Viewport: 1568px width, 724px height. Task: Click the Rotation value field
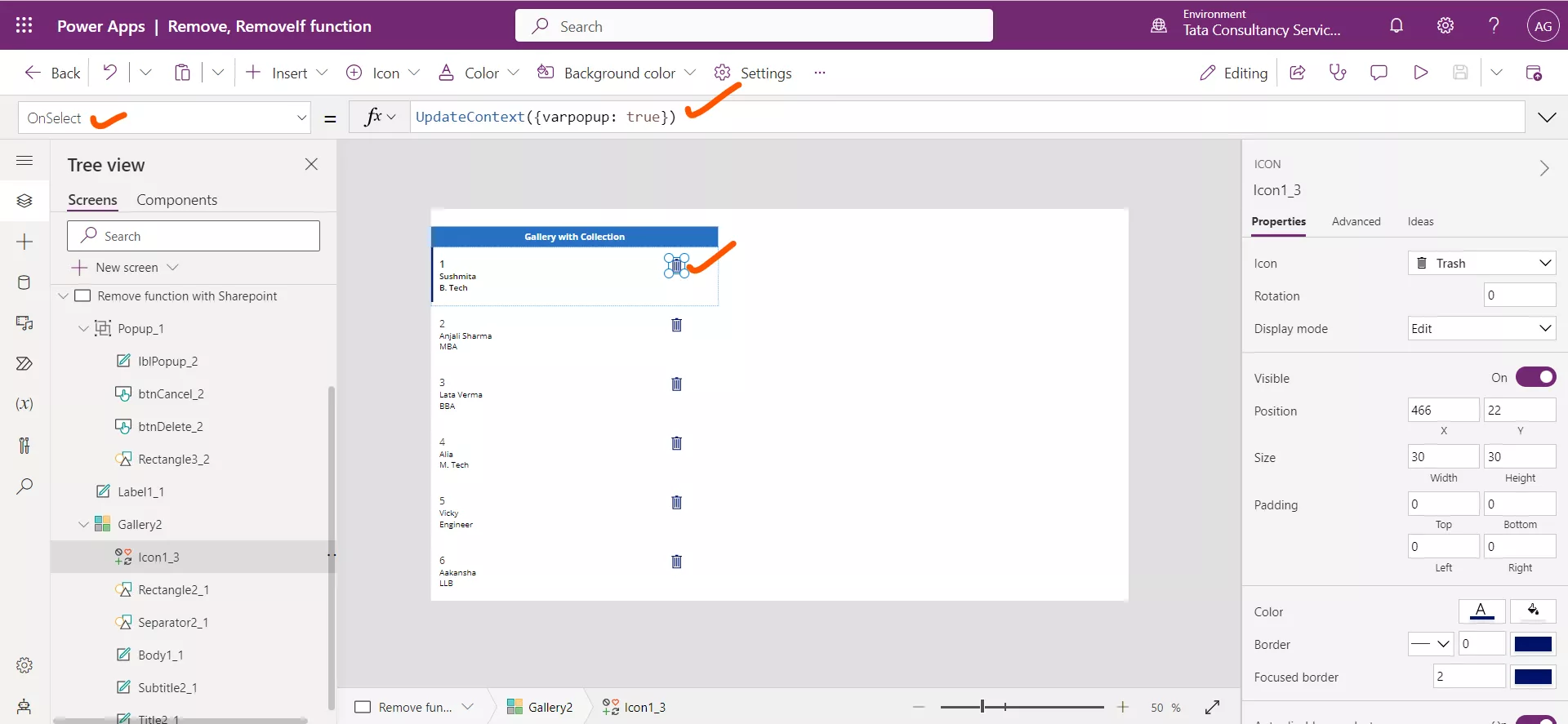click(x=1520, y=295)
